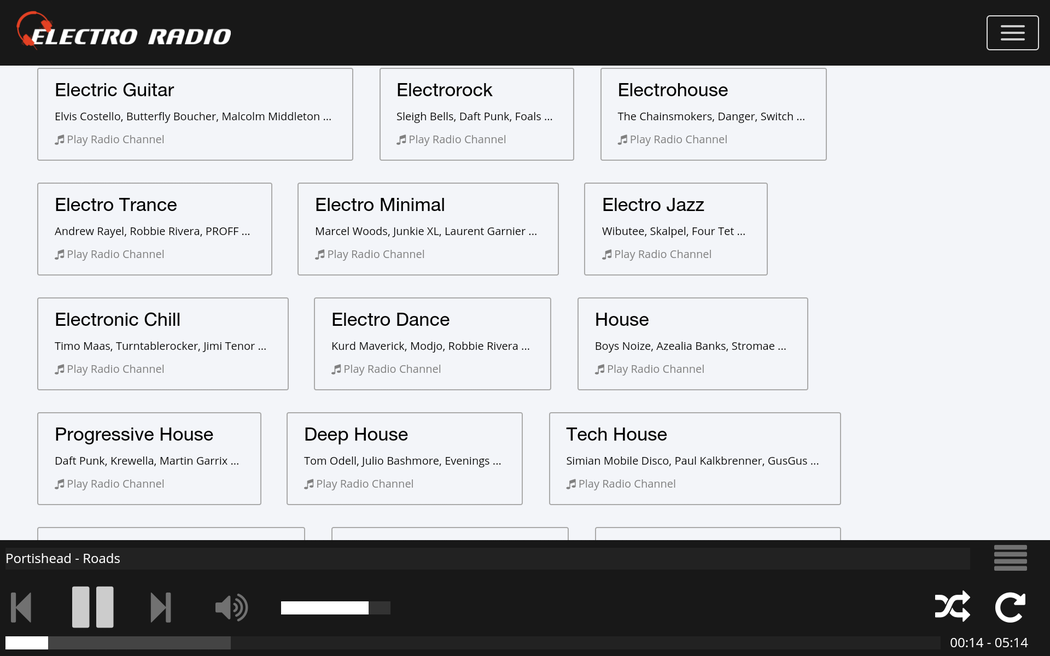
Task: Click the Electro Radio logo
Action: [x=124, y=32]
